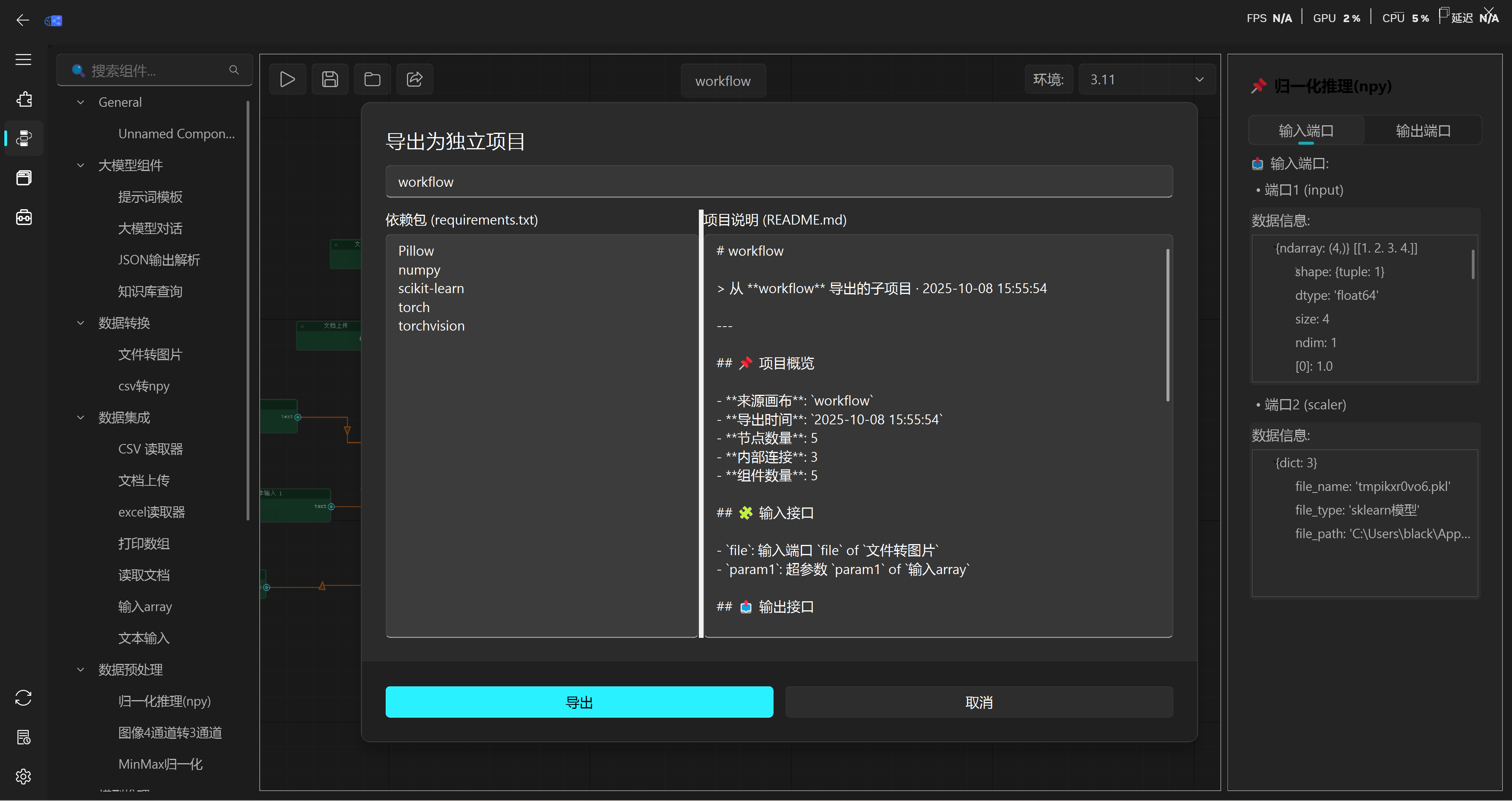Click the workflow canvas name tab
This screenshot has height=801, width=1512.
pyautogui.click(x=723, y=81)
